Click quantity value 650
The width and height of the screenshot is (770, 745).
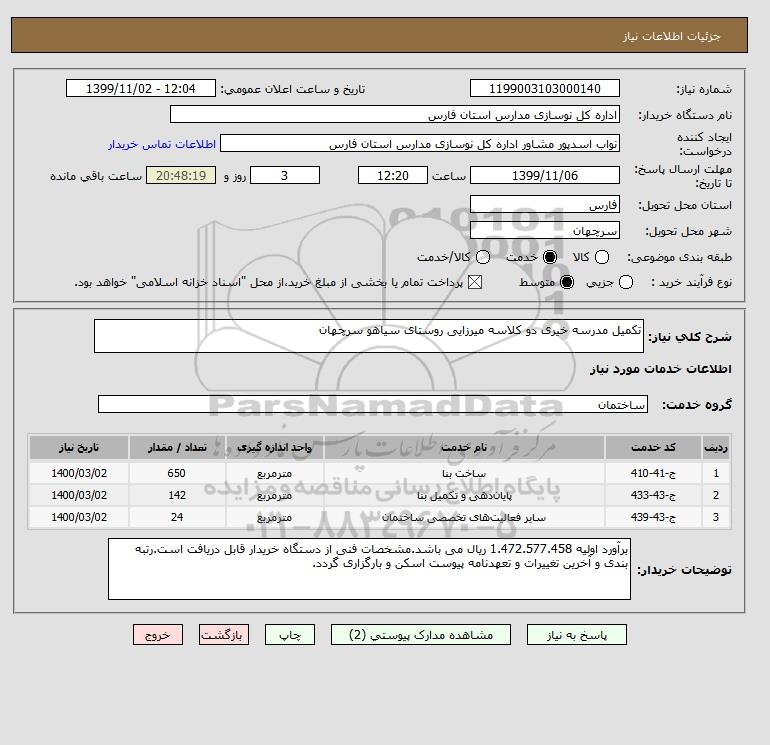click(x=176, y=473)
